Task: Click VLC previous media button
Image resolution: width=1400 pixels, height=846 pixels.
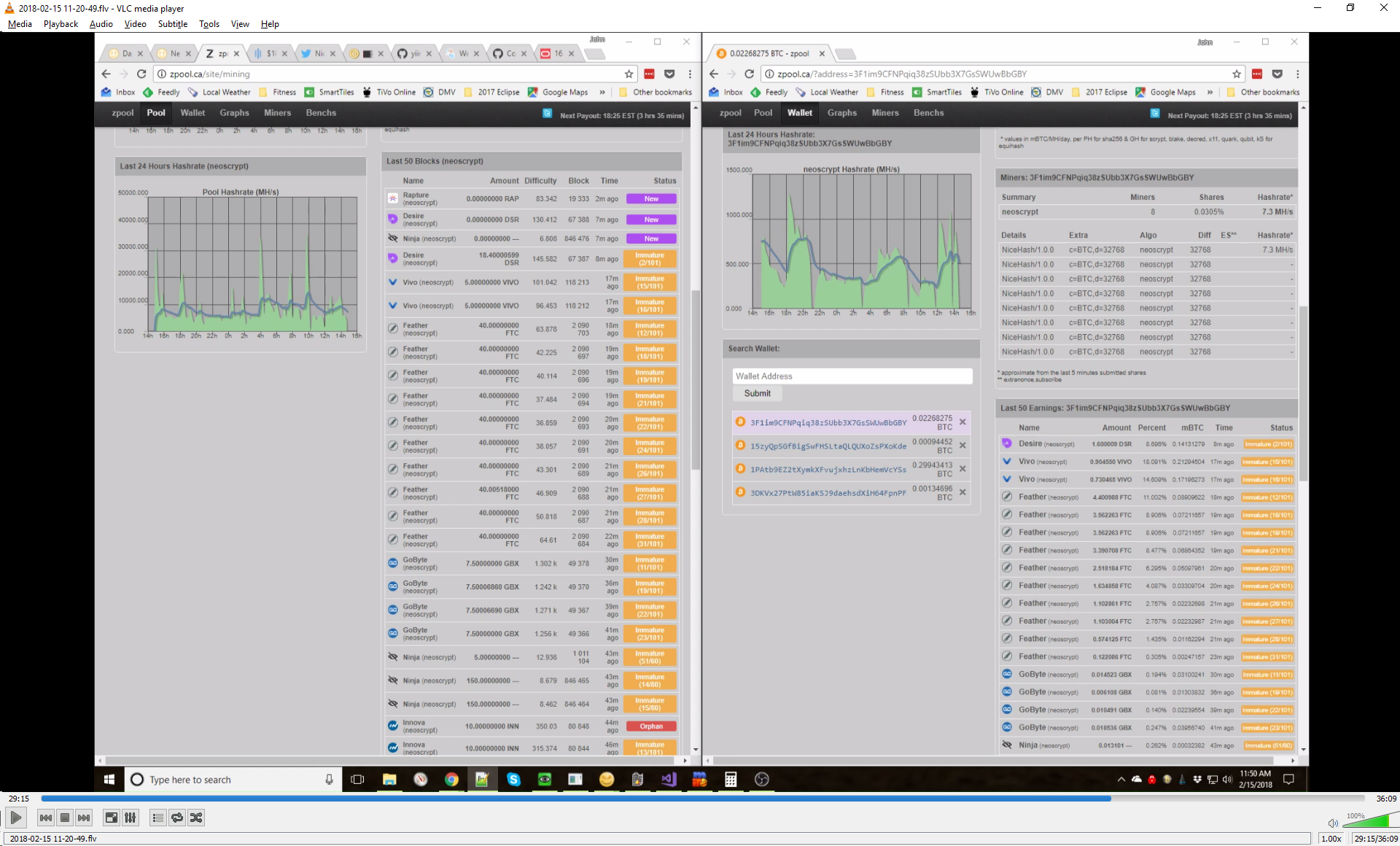Action: tap(46, 818)
